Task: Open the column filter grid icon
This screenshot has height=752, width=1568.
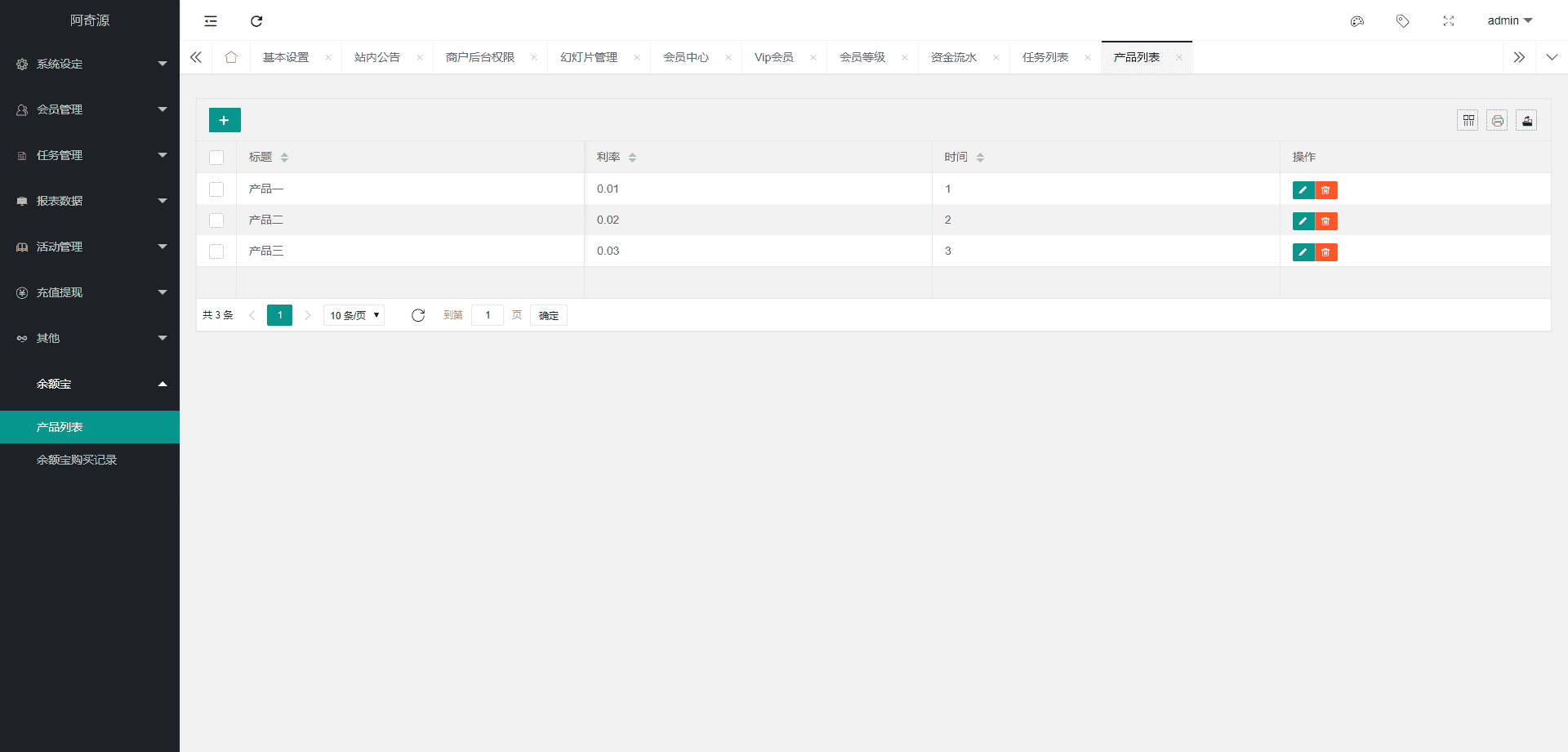Action: pos(1468,121)
